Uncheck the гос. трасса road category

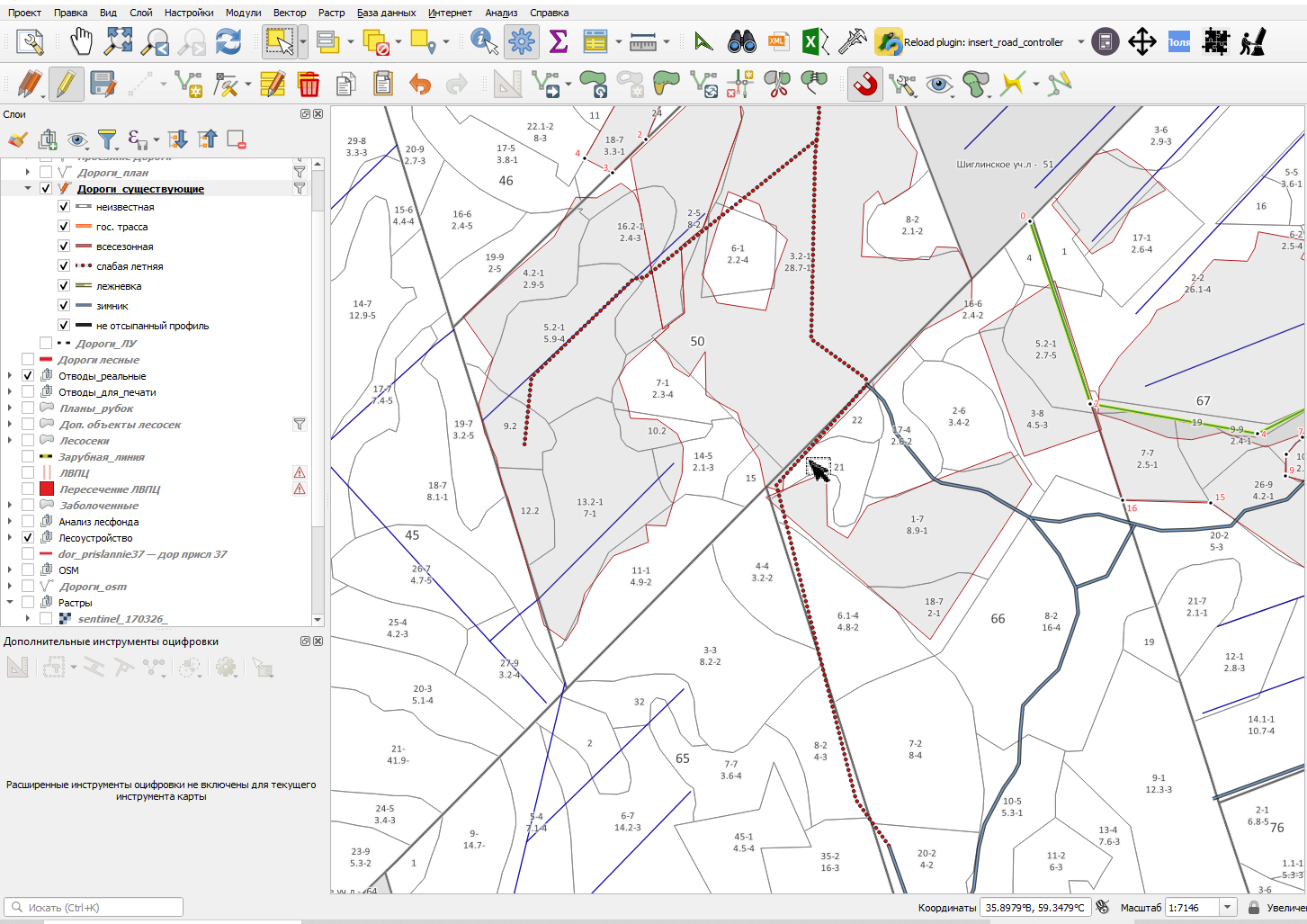(64, 227)
